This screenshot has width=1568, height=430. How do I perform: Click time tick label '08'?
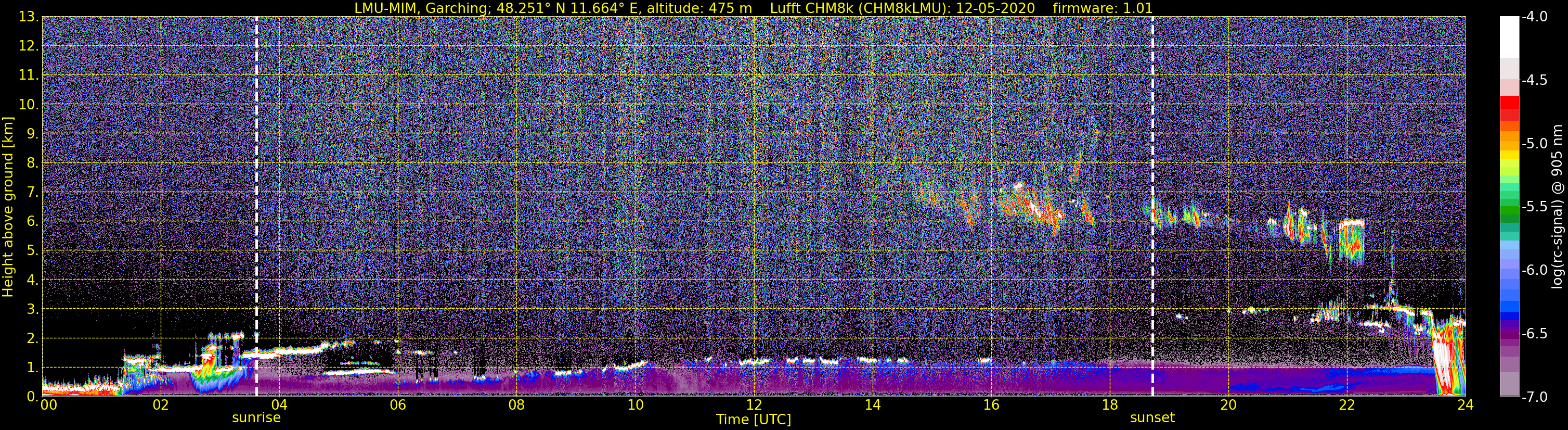[516, 405]
